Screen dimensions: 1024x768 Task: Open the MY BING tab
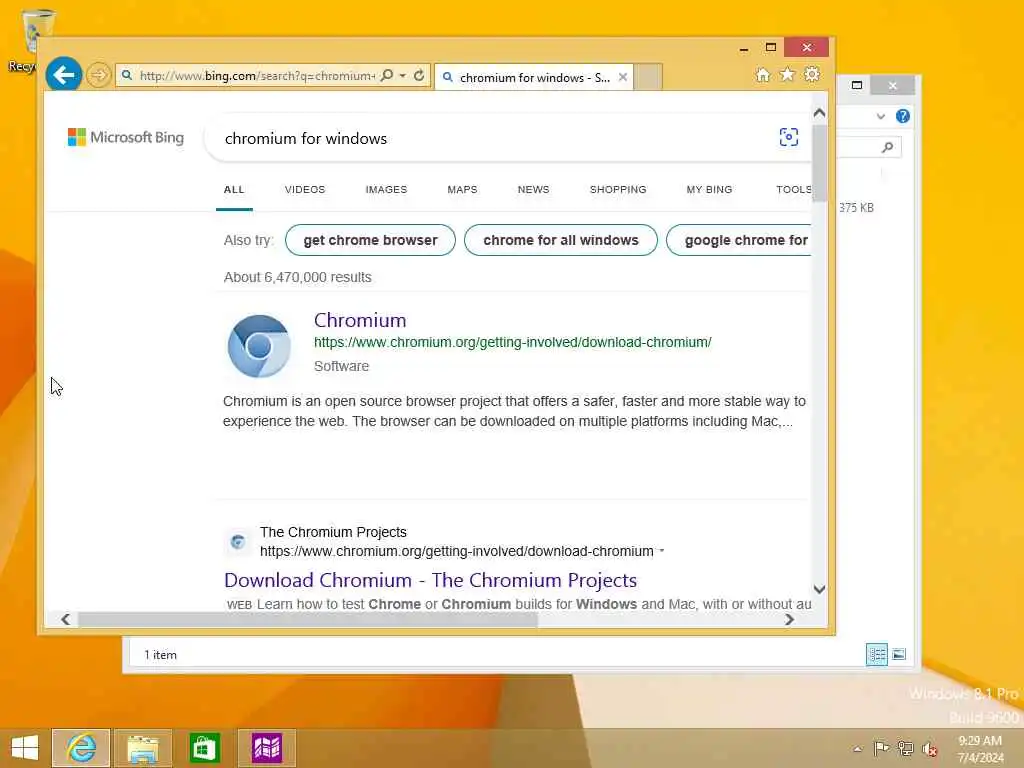click(709, 189)
